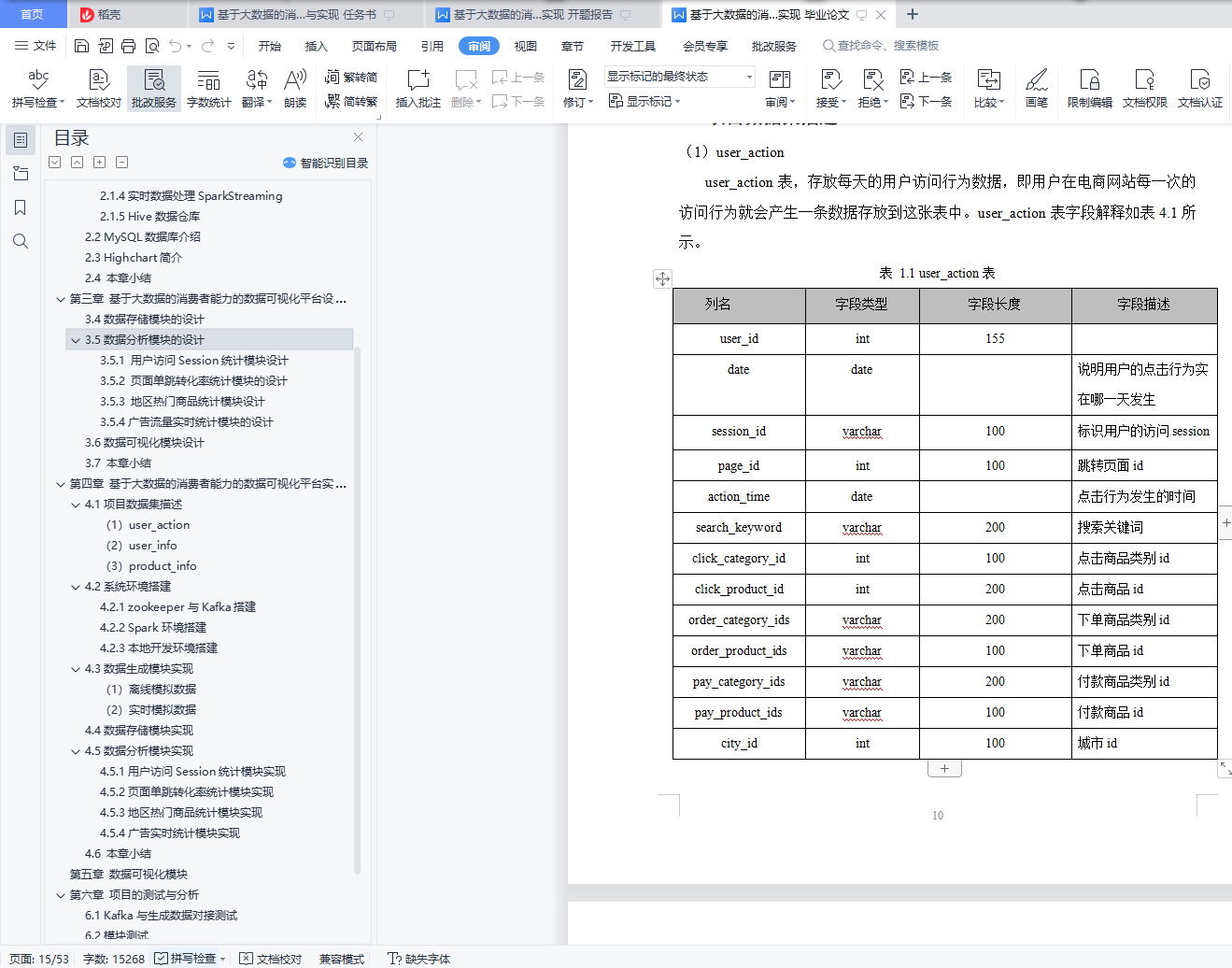Click 缺失字体 in status bar
The height and width of the screenshot is (968, 1232).
pyautogui.click(x=419, y=959)
